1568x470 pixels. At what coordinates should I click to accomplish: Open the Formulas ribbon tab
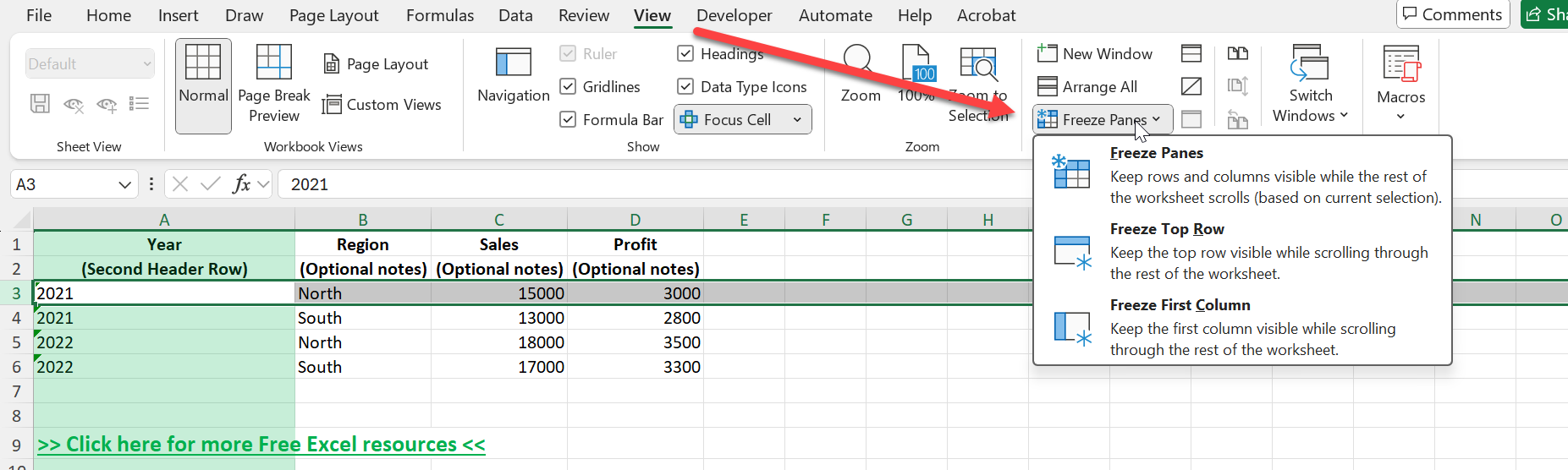pos(440,15)
